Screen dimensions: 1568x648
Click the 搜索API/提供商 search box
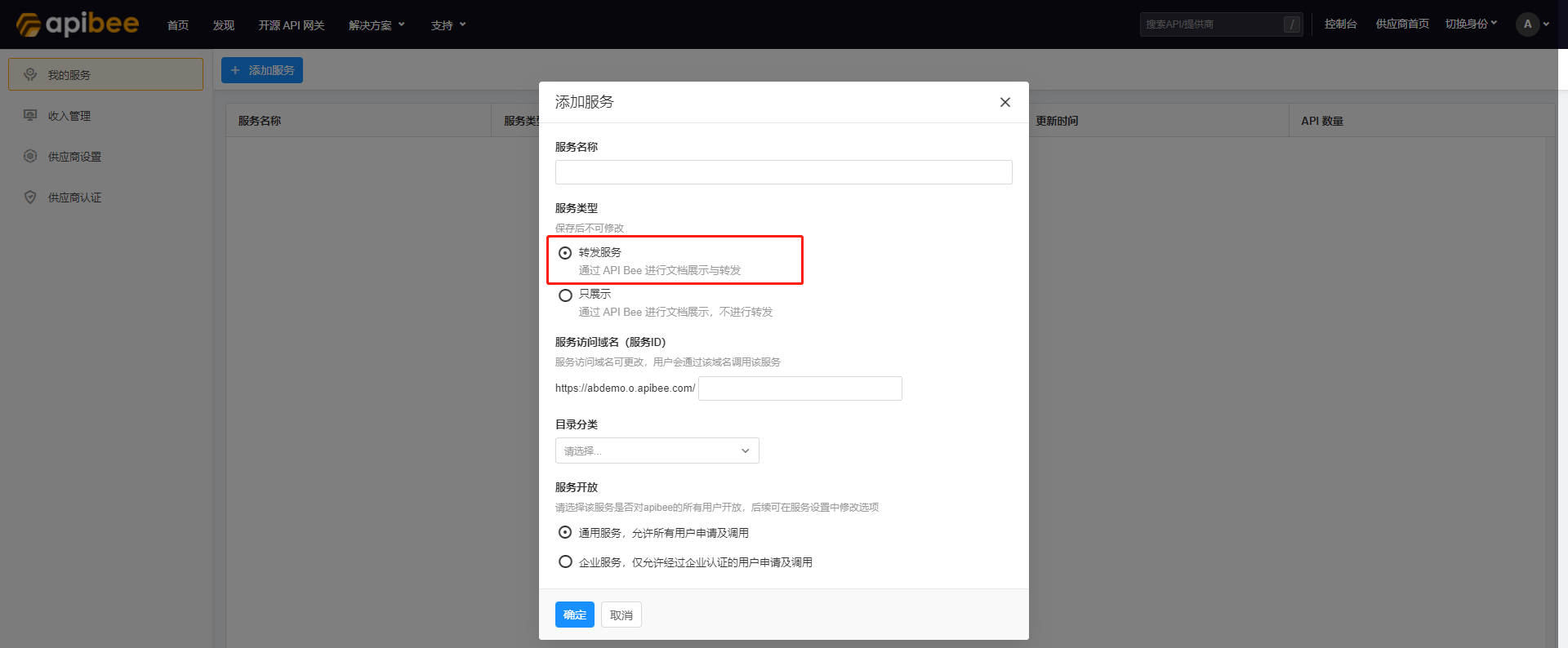[1222, 24]
